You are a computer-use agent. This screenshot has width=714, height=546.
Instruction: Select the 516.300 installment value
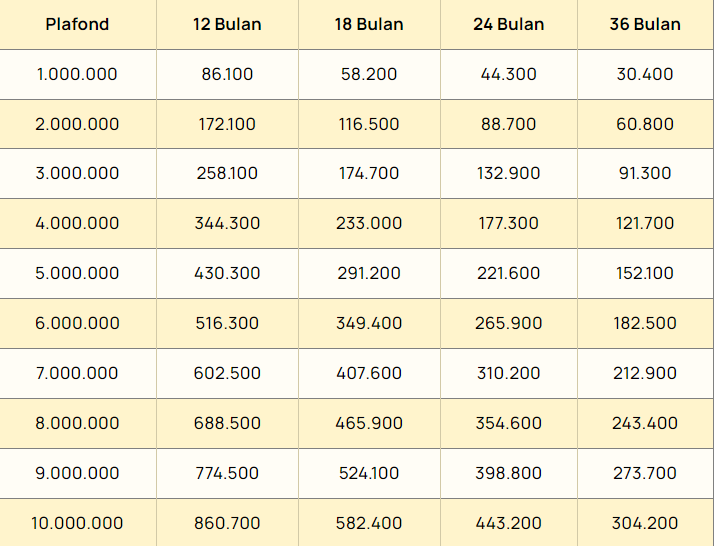(x=227, y=323)
